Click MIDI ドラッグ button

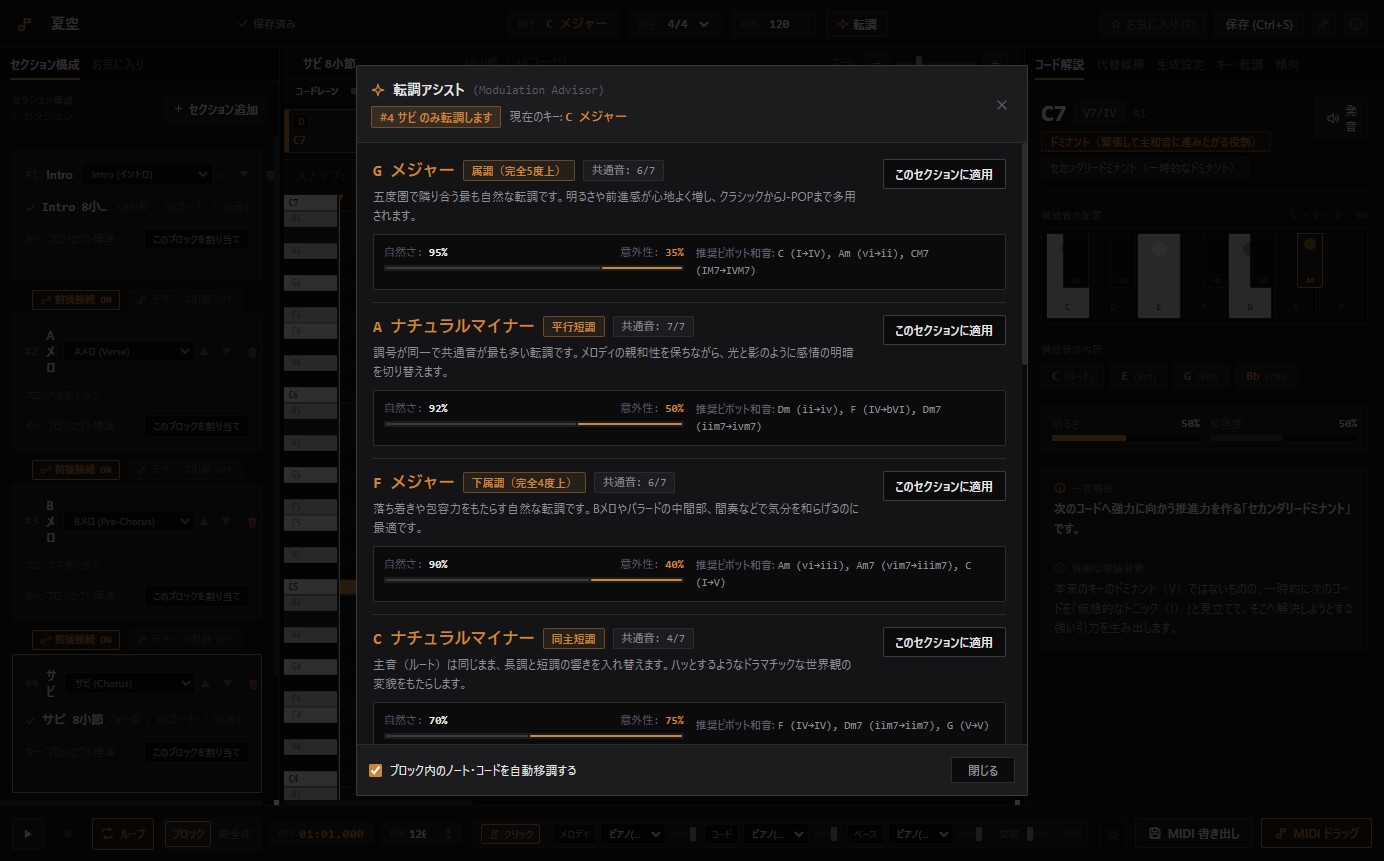(x=1315, y=833)
